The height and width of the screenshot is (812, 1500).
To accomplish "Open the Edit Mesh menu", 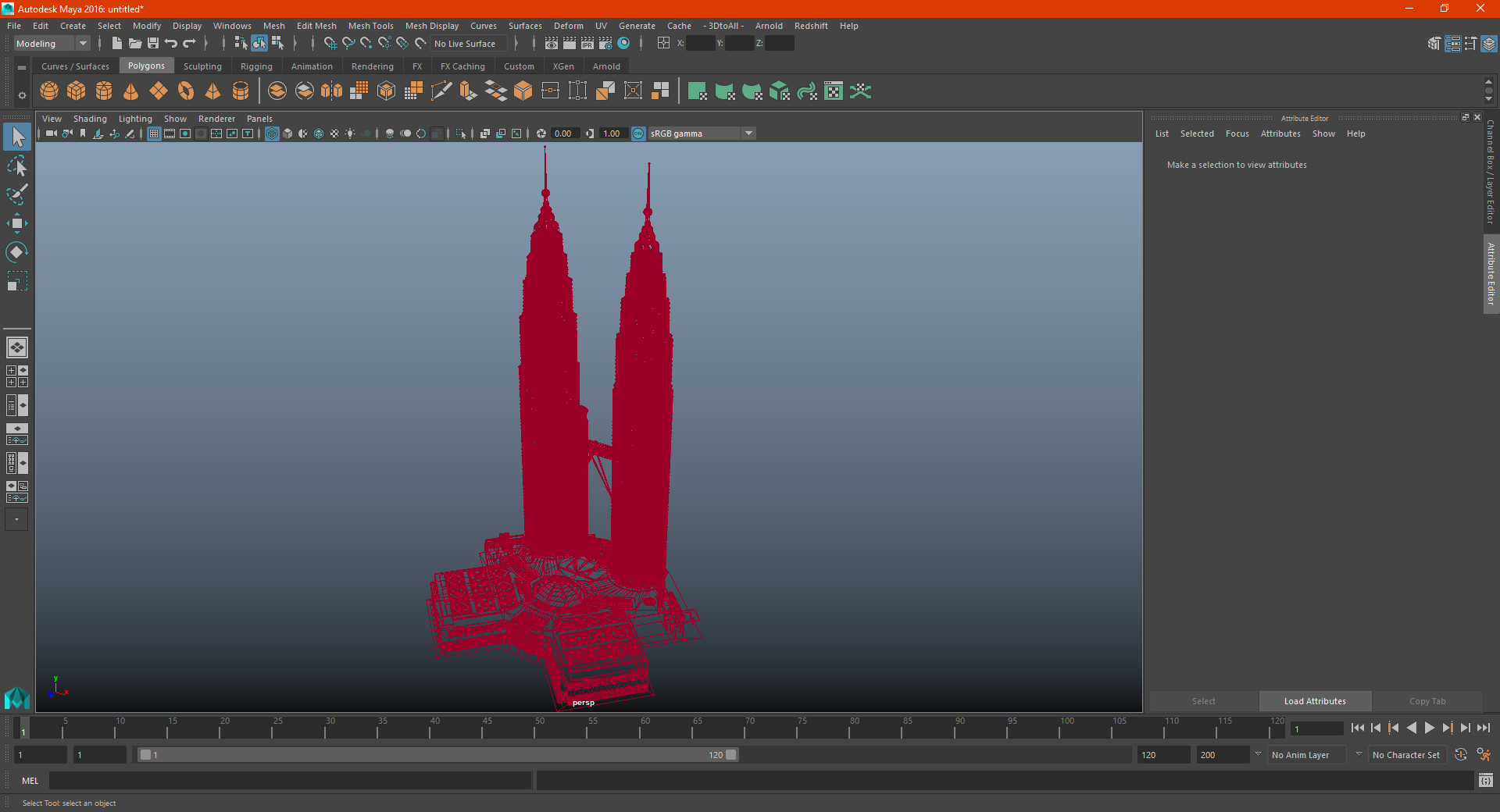I will point(316,26).
